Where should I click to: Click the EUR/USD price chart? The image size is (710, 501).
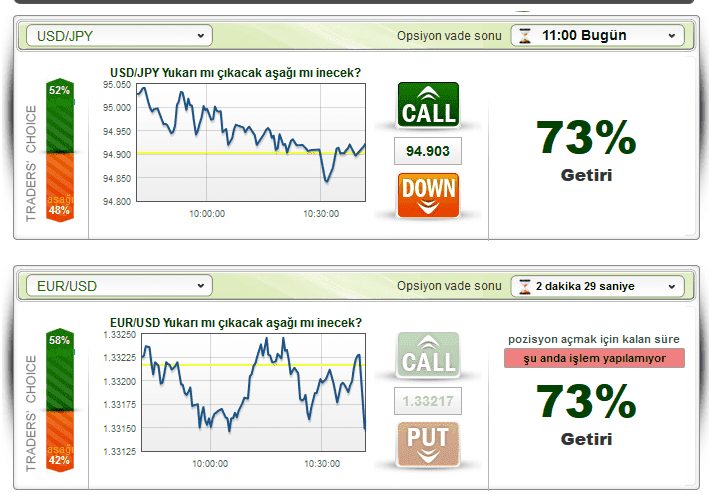253,392
